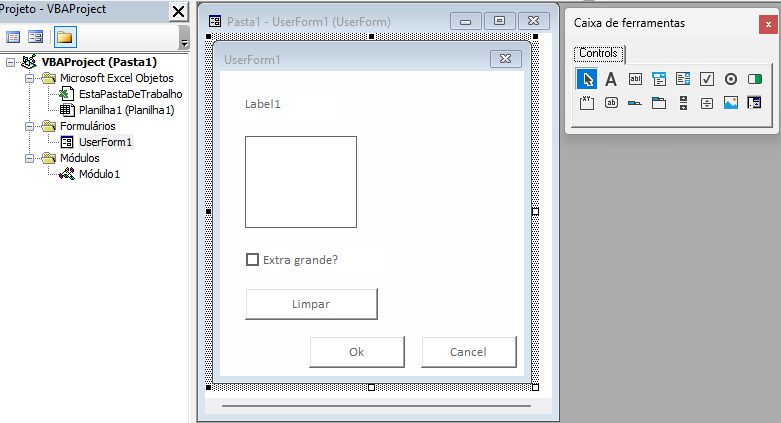Collapse the VBAProject (Pasta1) tree node
Viewport: 781px width, 423px height.
pos(11,62)
